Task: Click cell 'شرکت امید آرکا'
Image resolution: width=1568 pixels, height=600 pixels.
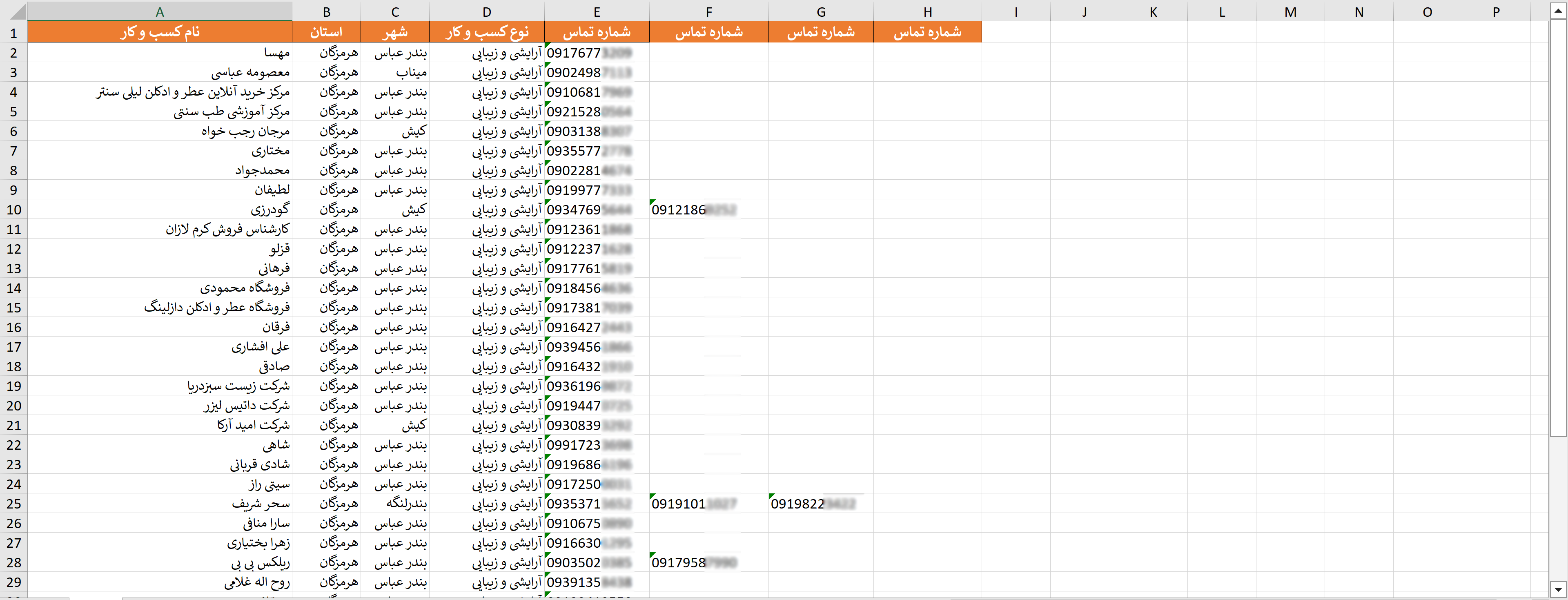Action: [x=160, y=425]
